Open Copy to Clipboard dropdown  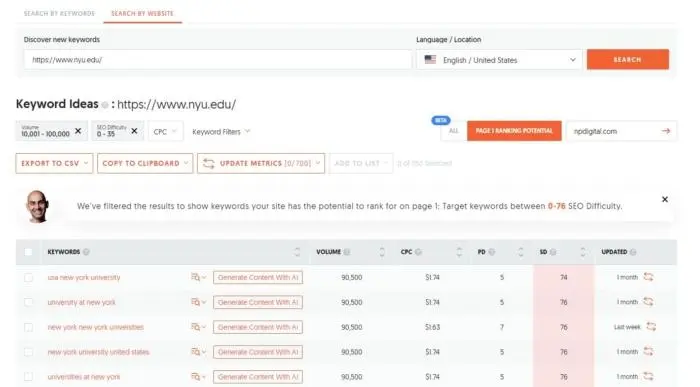click(x=145, y=163)
